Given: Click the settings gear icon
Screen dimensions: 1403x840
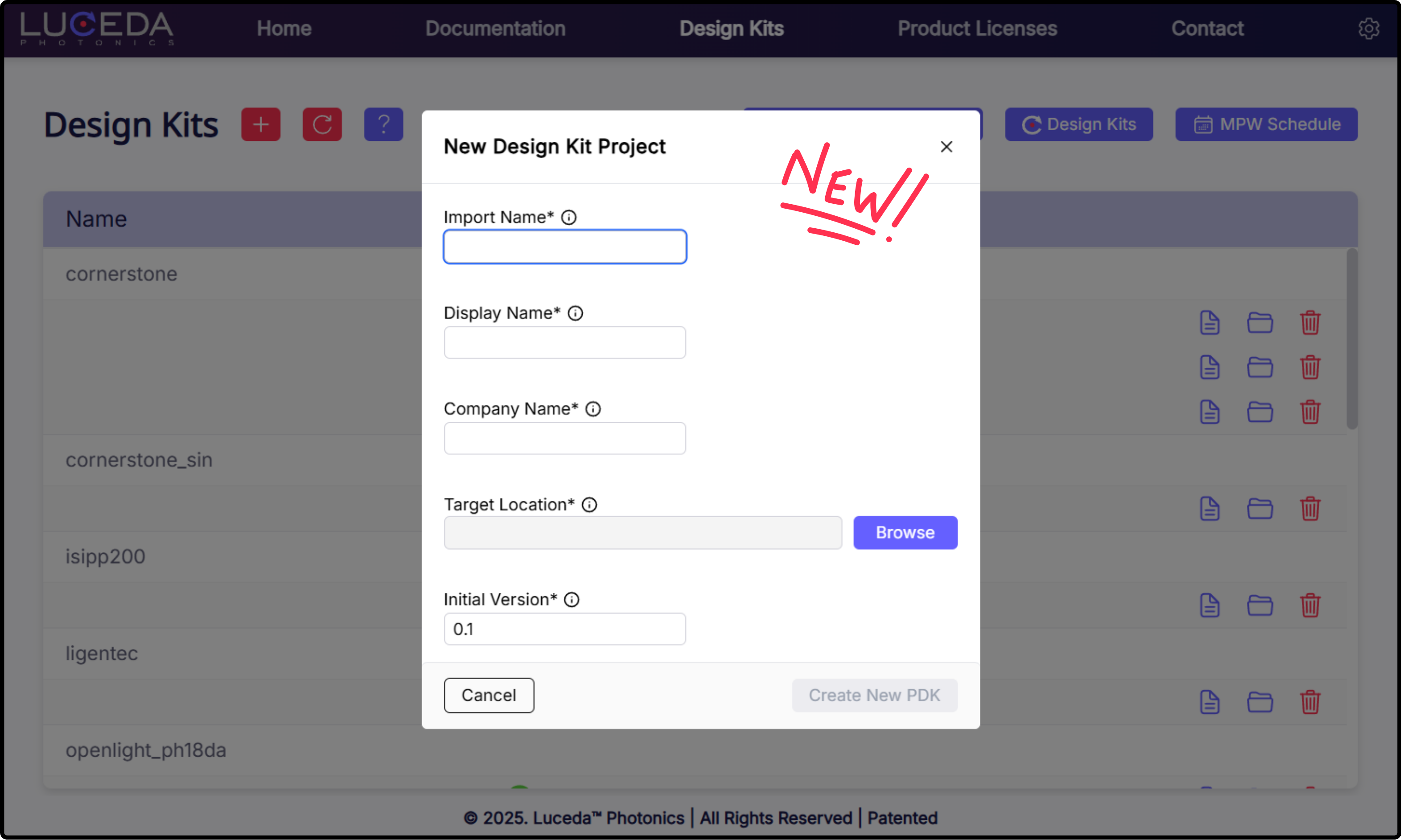Looking at the screenshot, I should [1368, 28].
